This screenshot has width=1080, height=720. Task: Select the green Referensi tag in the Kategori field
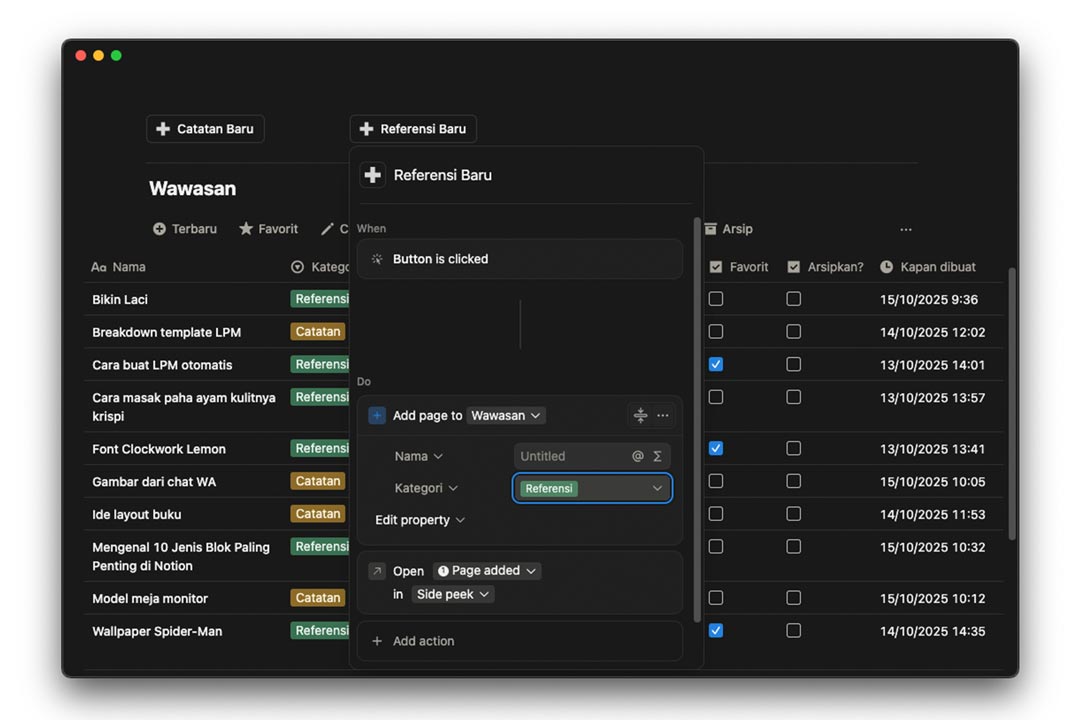coord(549,488)
